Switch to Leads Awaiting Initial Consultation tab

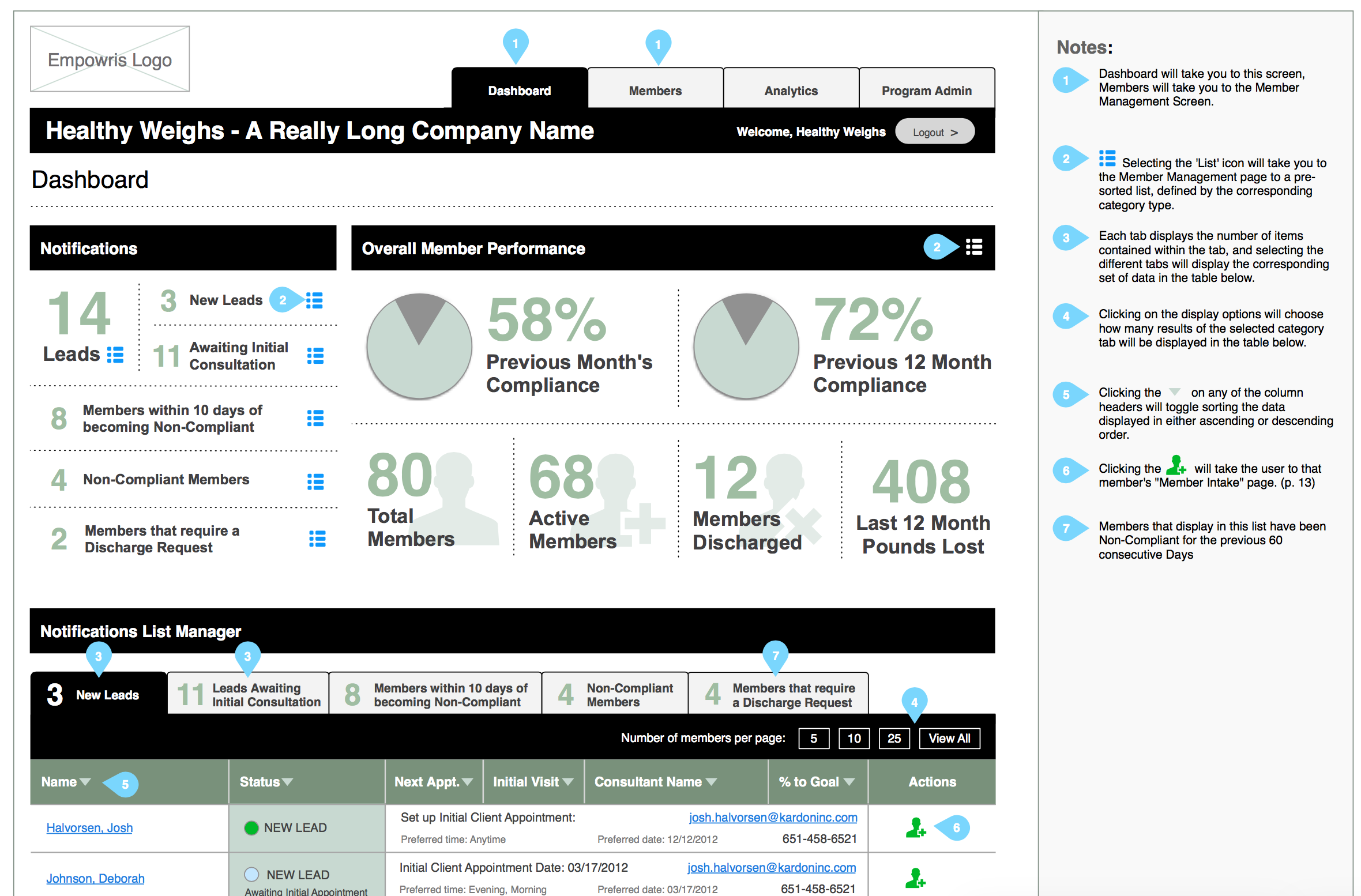point(249,694)
